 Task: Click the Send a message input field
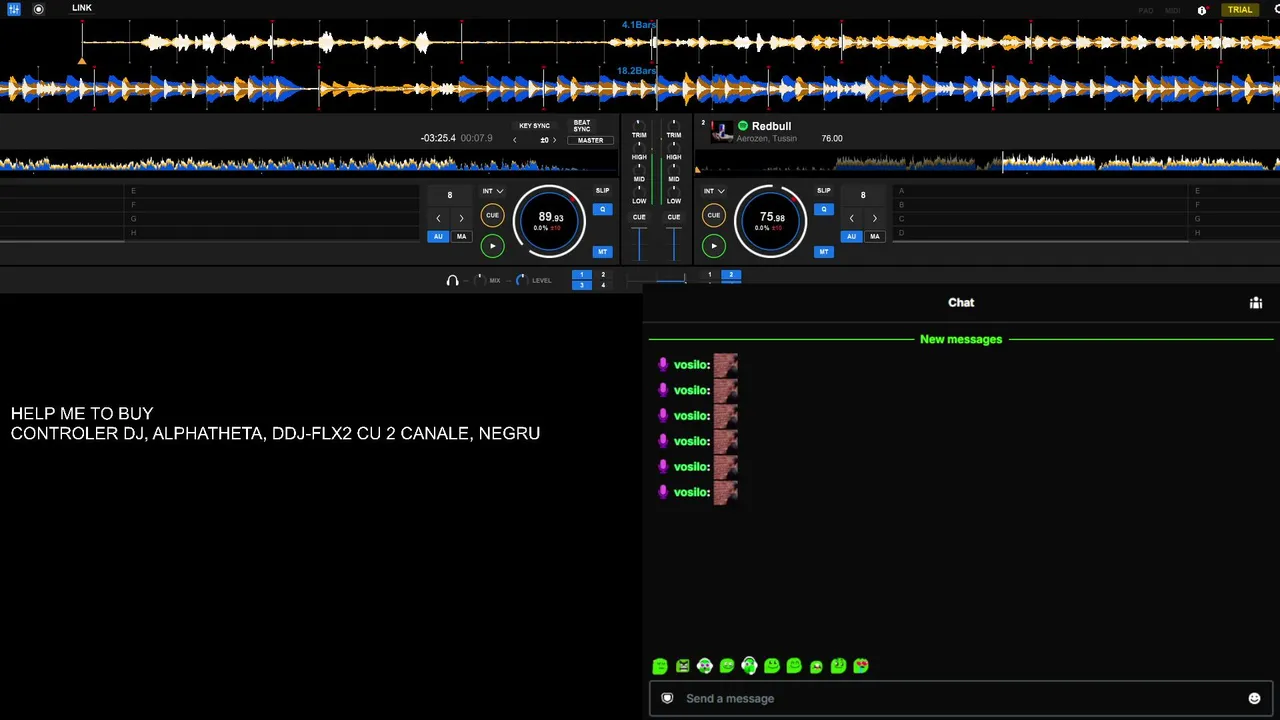point(960,698)
